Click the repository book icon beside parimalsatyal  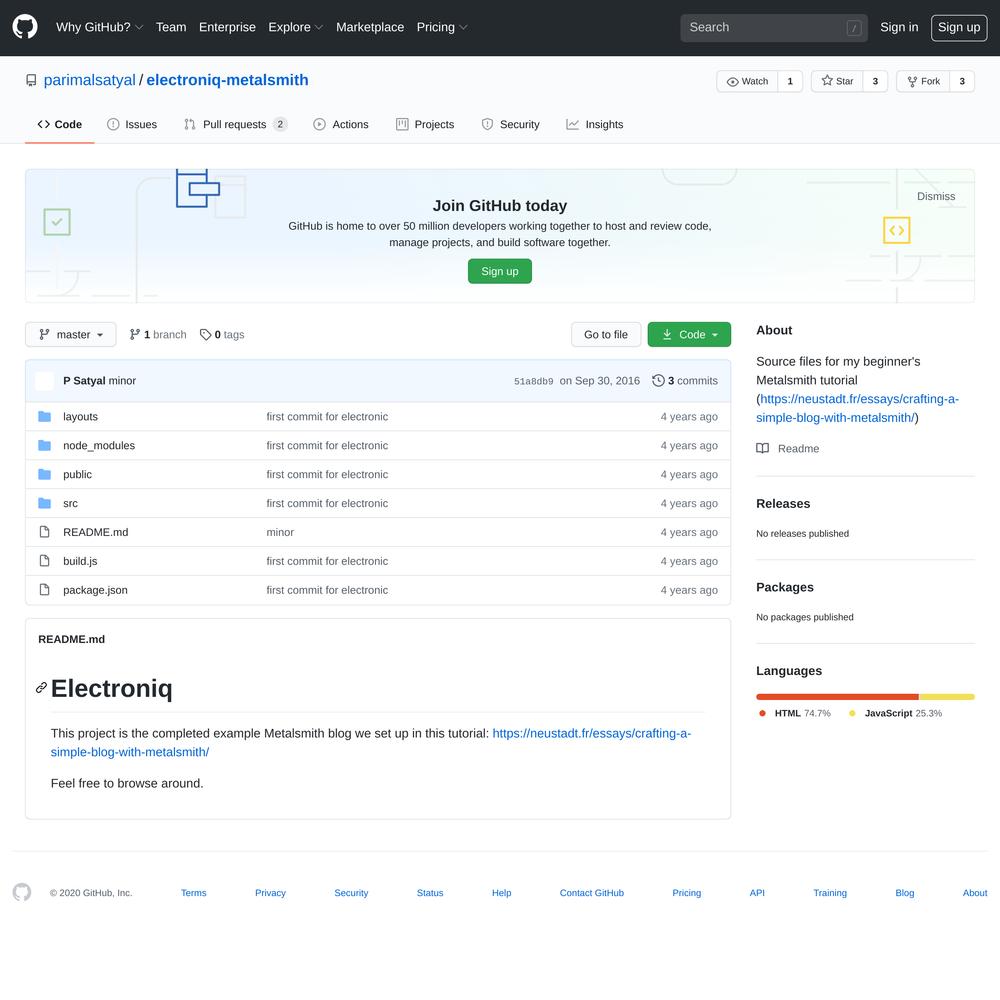(x=31, y=80)
